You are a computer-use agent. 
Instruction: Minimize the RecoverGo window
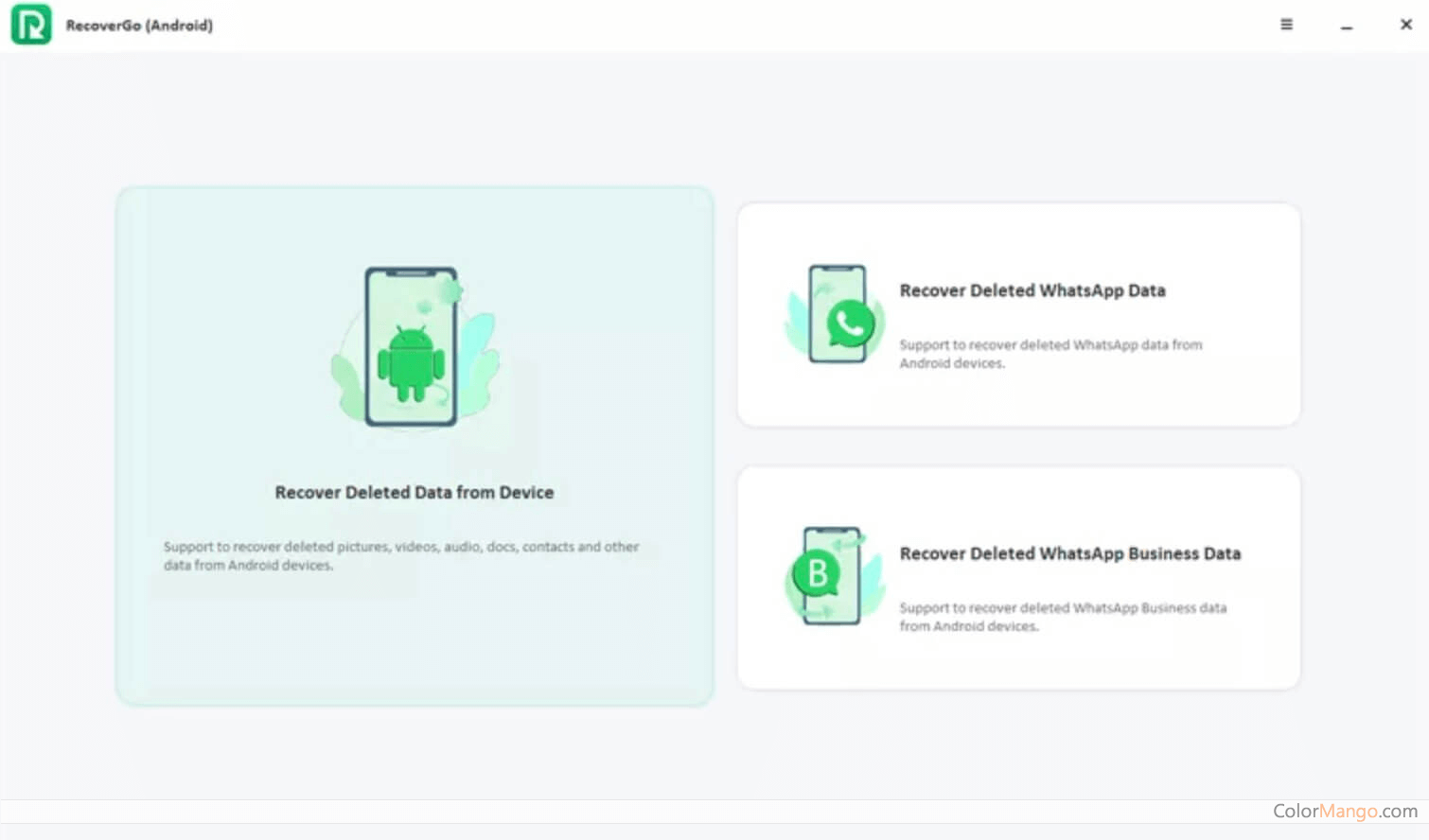click(1346, 26)
